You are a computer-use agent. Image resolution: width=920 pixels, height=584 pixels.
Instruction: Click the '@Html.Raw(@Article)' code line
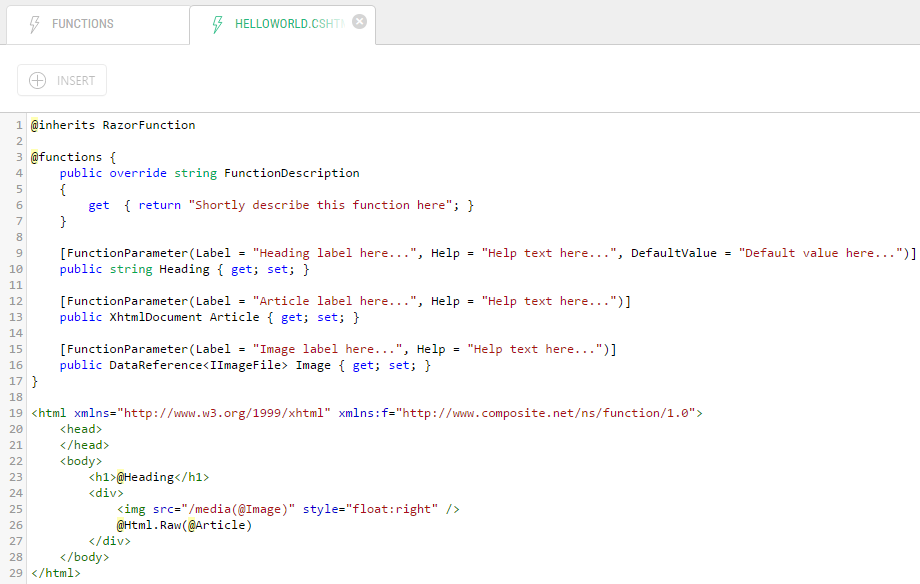(184, 525)
